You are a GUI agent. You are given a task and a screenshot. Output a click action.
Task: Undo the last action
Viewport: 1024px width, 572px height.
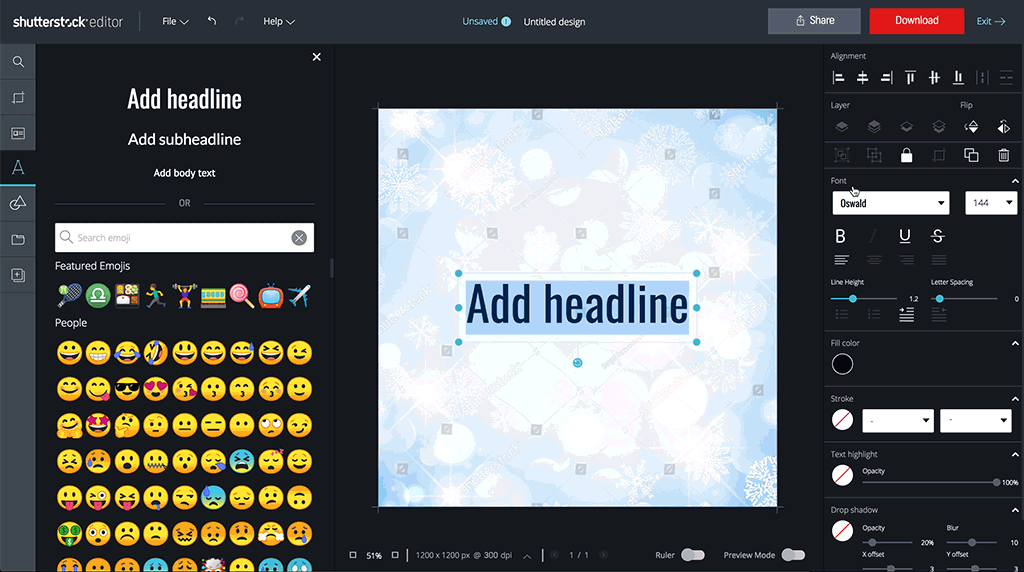coord(212,21)
